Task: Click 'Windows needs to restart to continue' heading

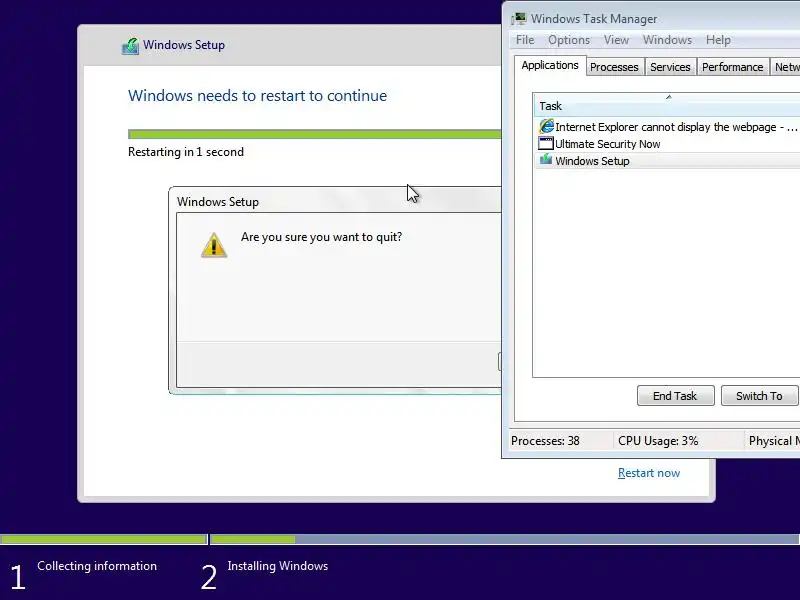Action: 257,95
